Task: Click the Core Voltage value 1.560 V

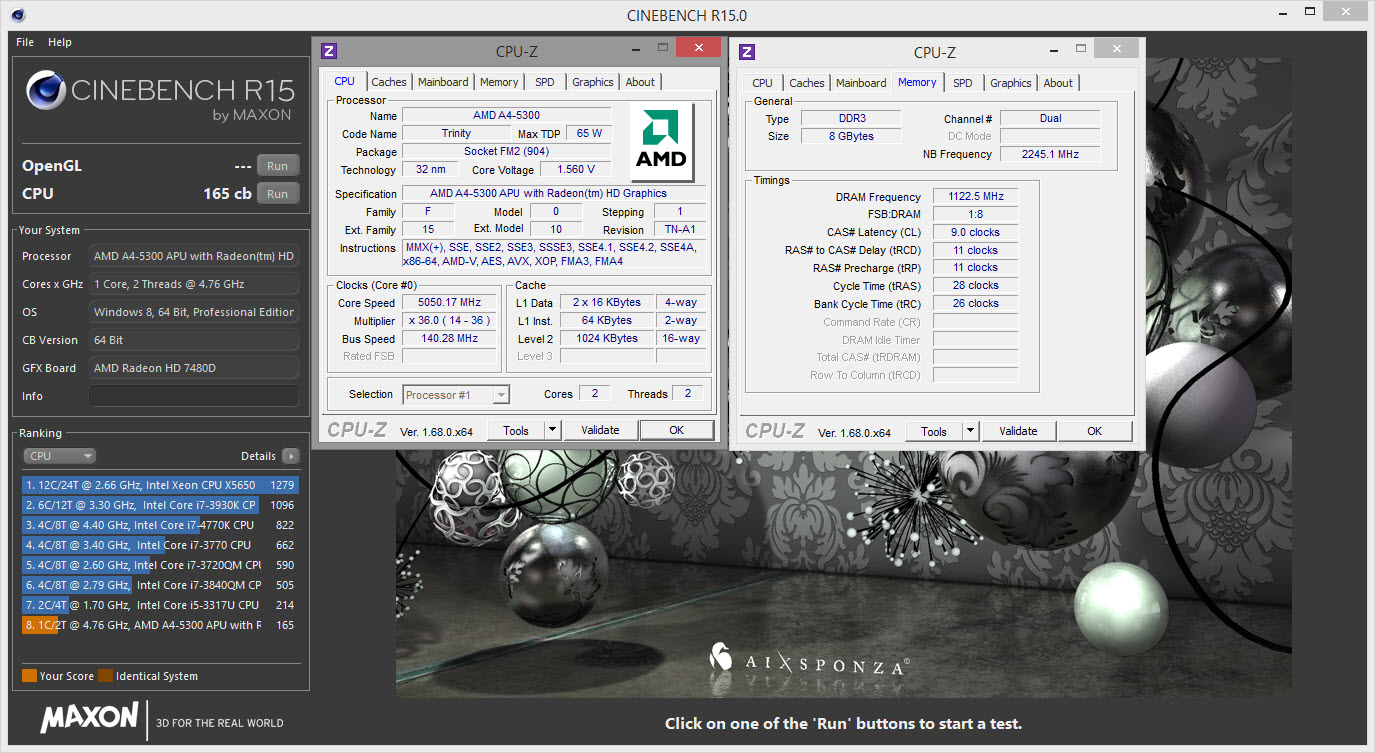Action: pos(576,169)
